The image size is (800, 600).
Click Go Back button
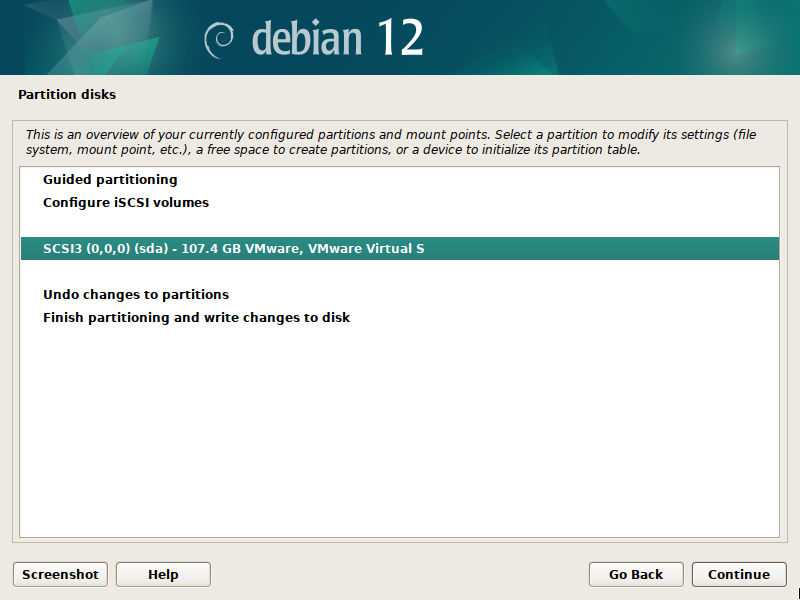[x=636, y=574]
